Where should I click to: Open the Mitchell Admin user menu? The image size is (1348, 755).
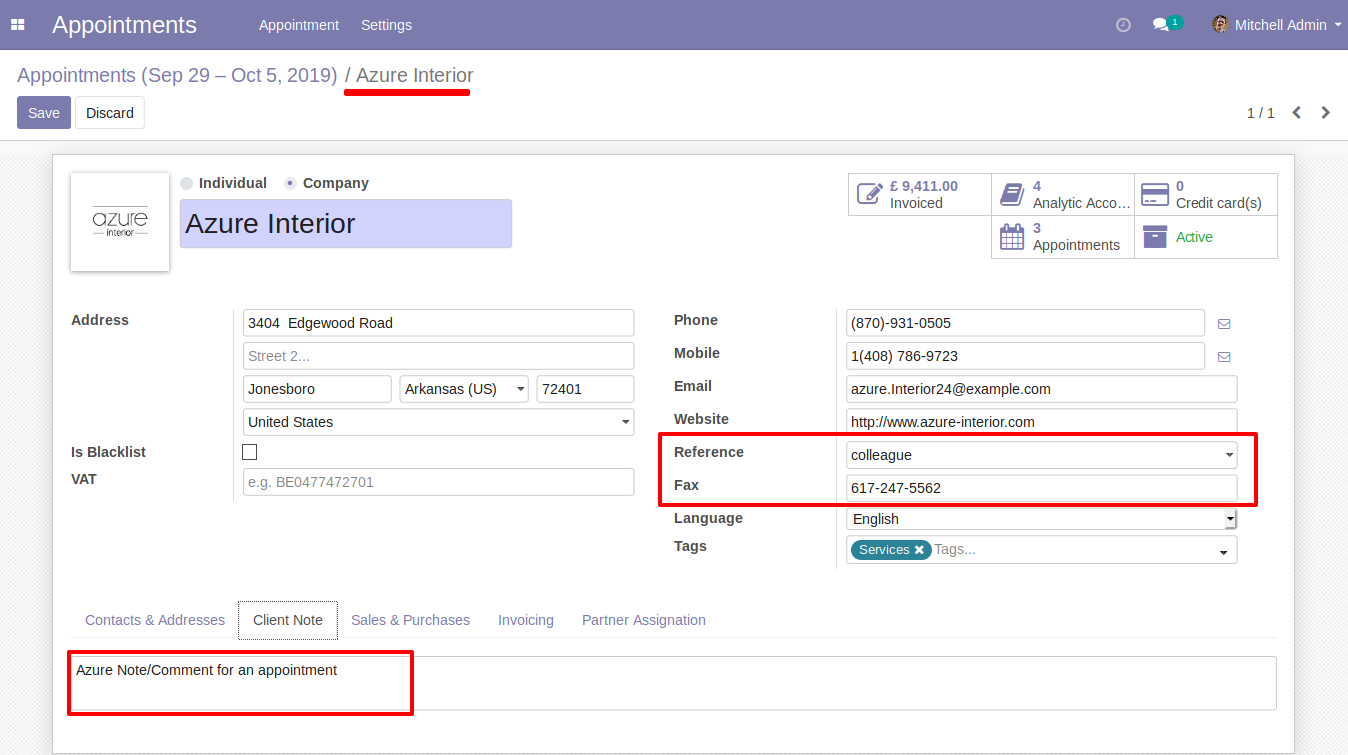click(x=1276, y=25)
